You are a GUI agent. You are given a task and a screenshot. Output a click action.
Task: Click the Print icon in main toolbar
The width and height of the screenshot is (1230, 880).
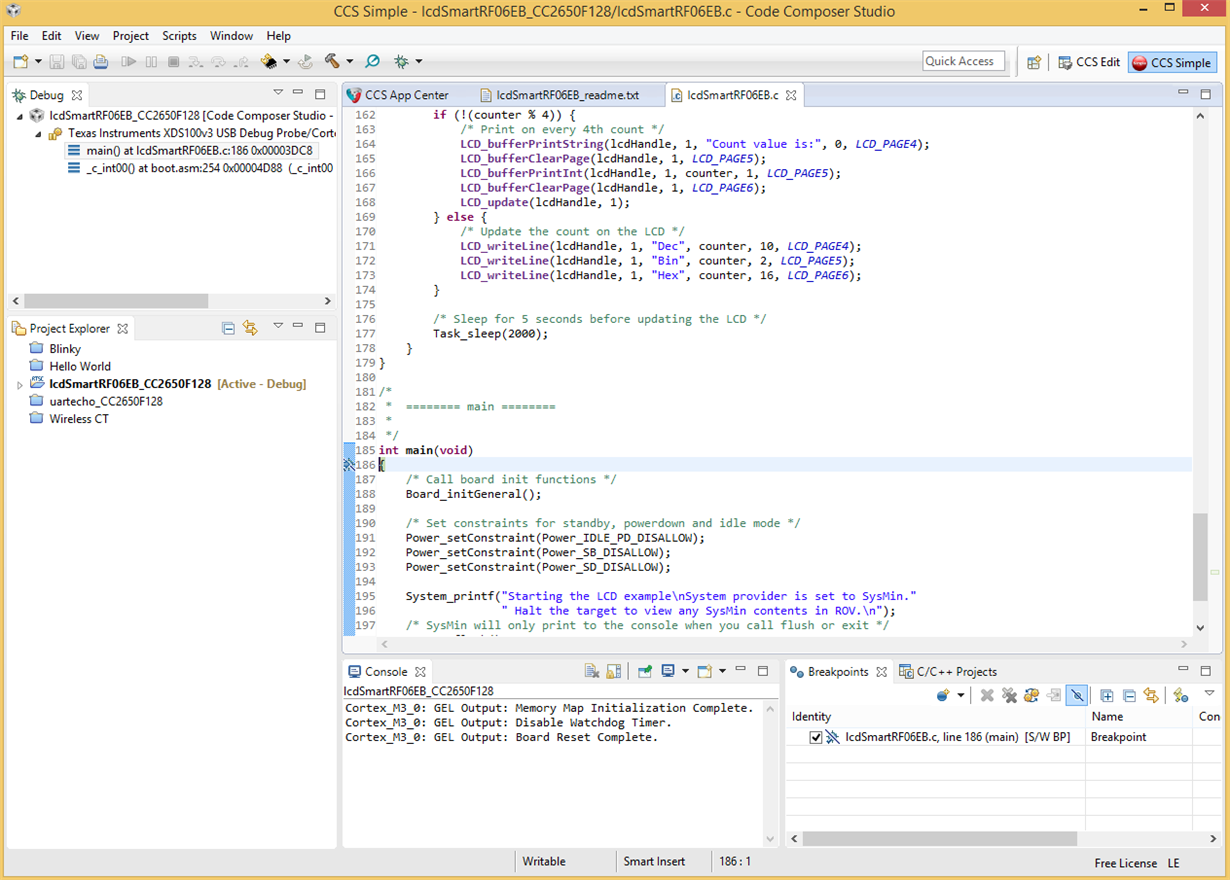100,62
